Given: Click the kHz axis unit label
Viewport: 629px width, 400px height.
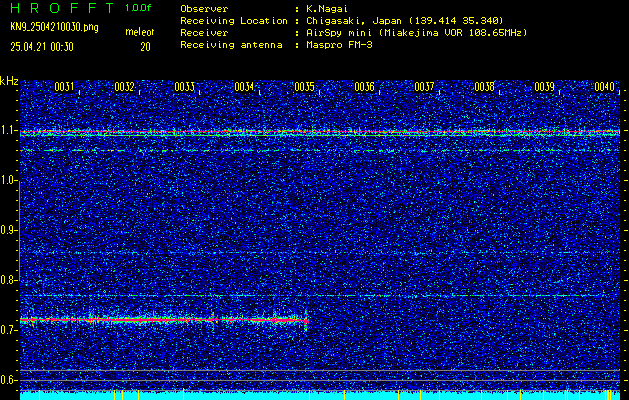Looking at the screenshot, I should point(9,81).
